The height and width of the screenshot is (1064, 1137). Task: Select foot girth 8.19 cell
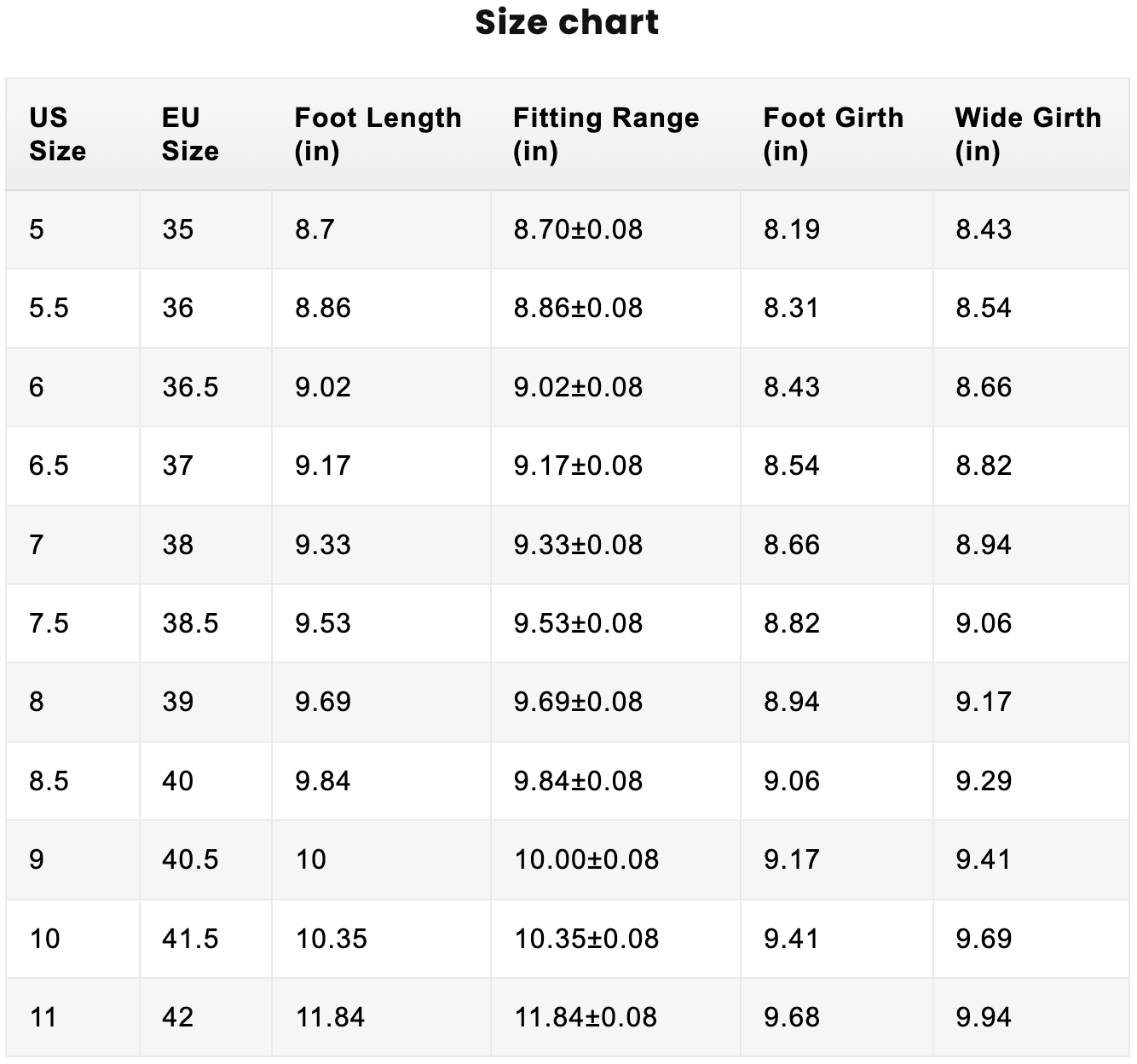click(791, 229)
